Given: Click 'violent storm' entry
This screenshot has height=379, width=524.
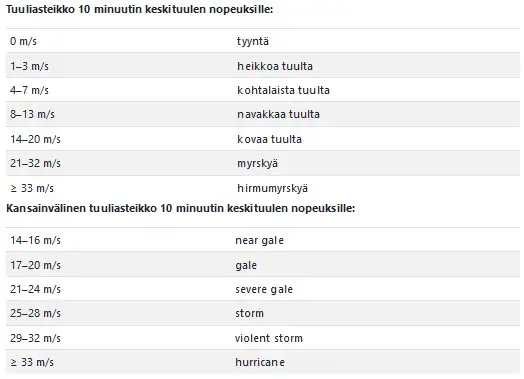Looking at the screenshot, I should pyautogui.click(x=268, y=338).
